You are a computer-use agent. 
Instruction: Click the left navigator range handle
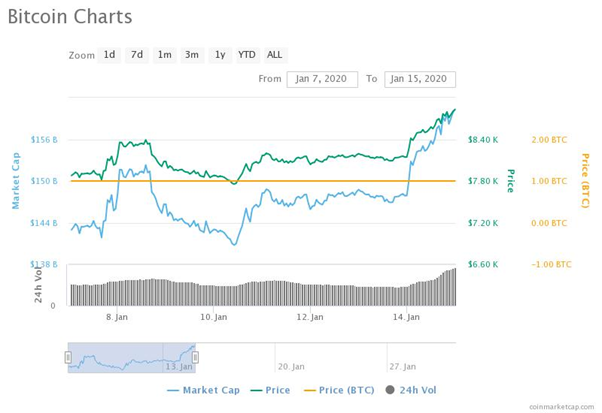[x=68, y=357]
